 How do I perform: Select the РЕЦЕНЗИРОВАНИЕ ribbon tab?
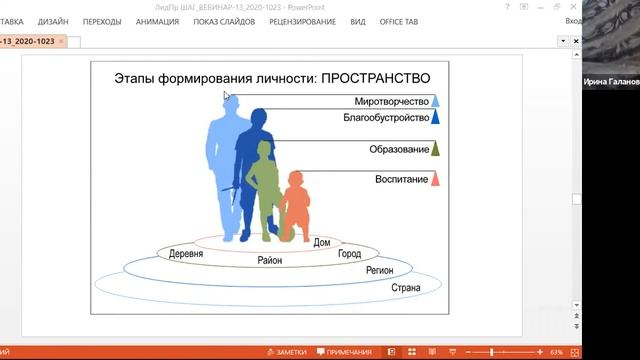(x=302, y=22)
